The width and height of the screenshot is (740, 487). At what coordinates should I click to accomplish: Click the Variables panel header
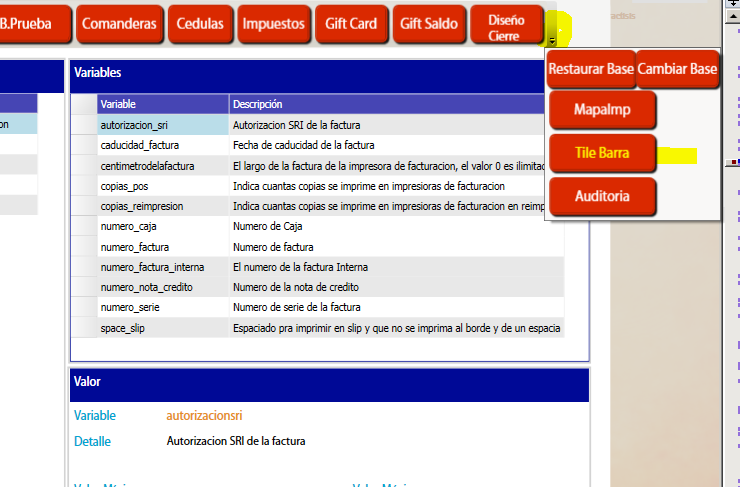[x=308, y=76]
